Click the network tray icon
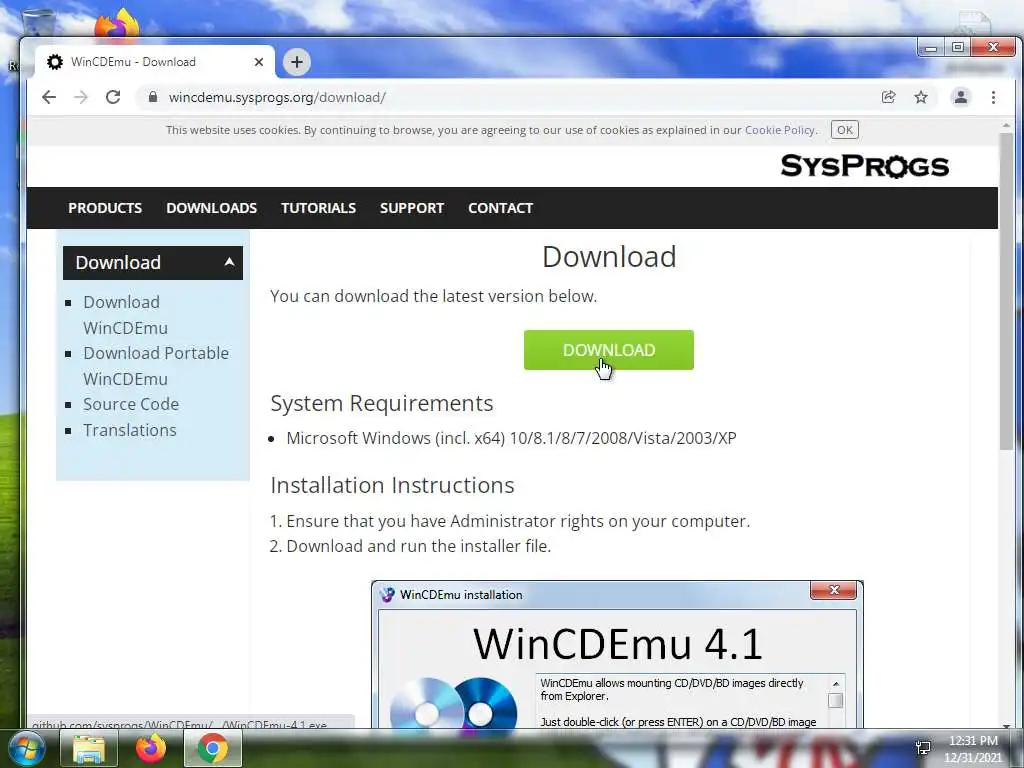1024x768 pixels. (x=923, y=748)
